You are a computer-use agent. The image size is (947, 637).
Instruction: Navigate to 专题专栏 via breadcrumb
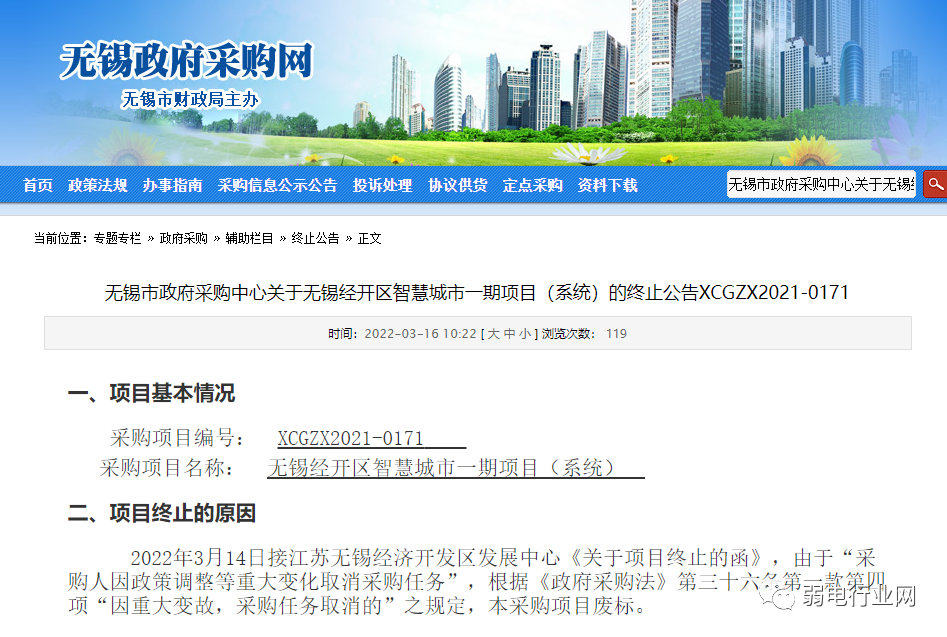pos(120,239)
